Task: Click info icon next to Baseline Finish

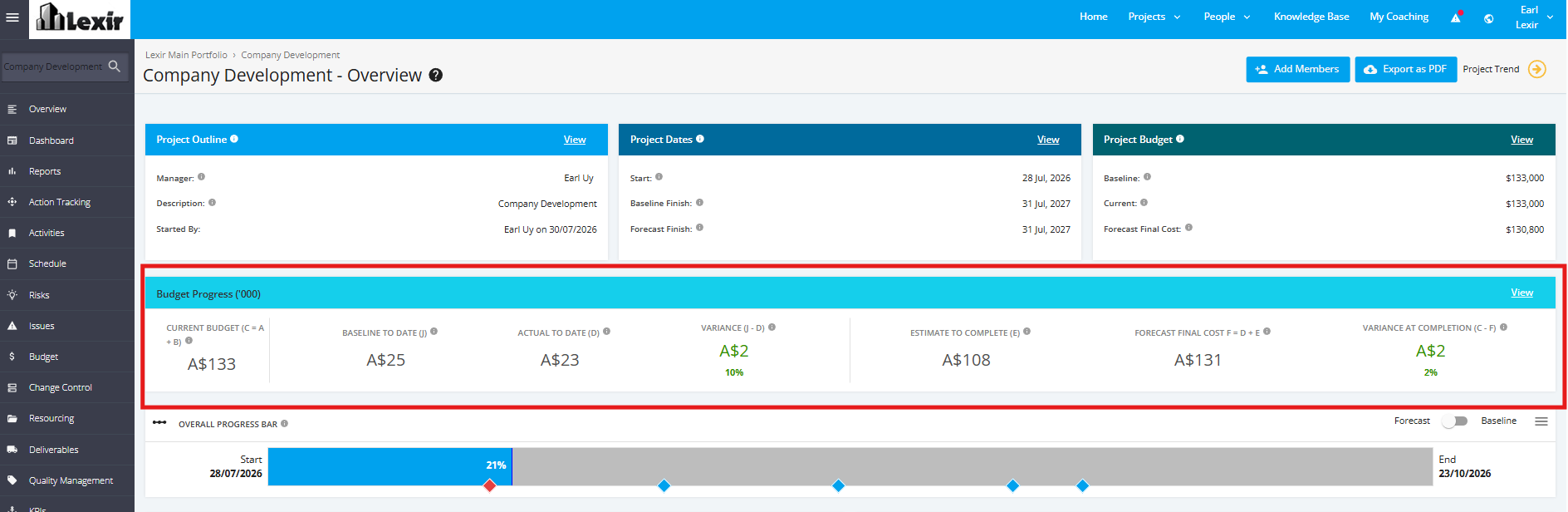Action: point(699,202)
